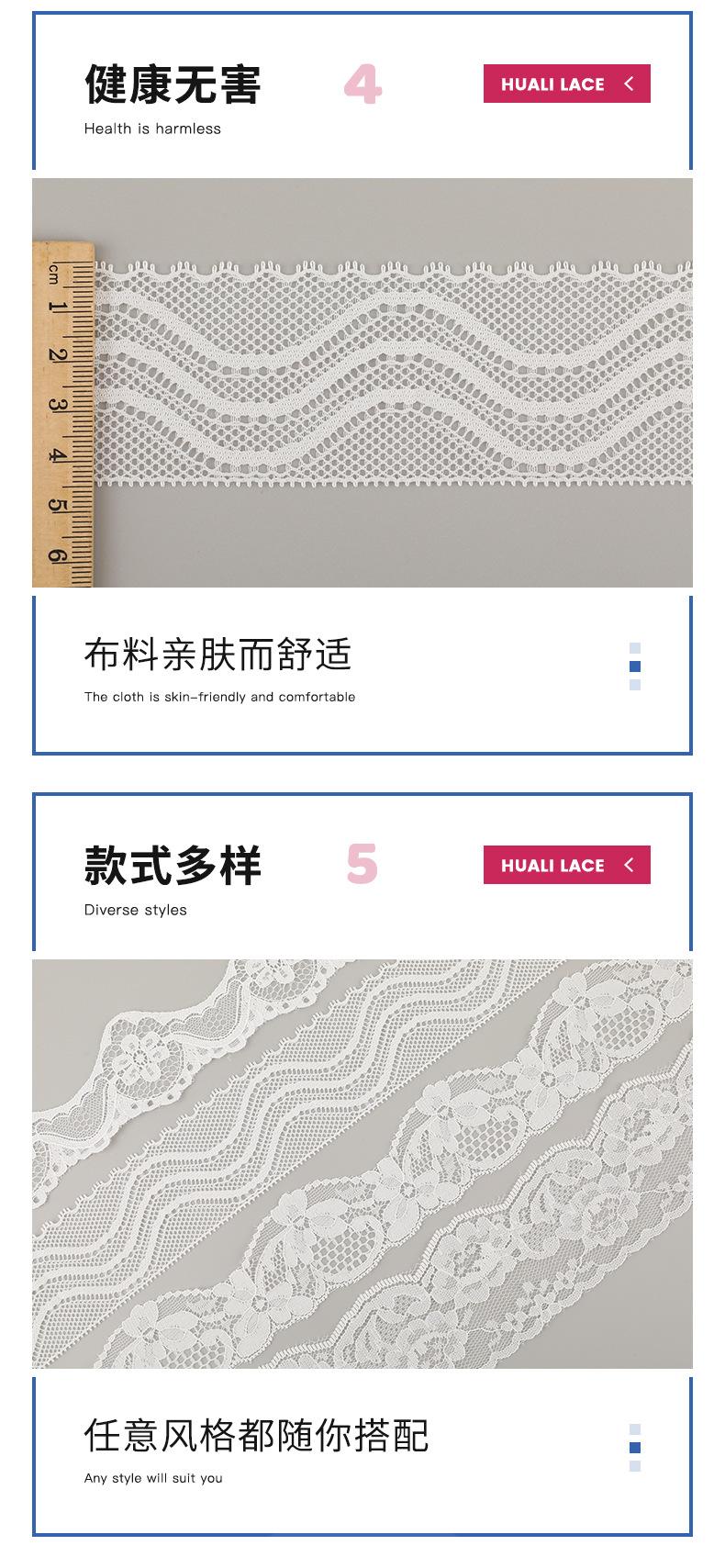Click the 任意风格都随你搭配 caption text
Viewport: 725px width, 1568px height.
coord(256,1436)
